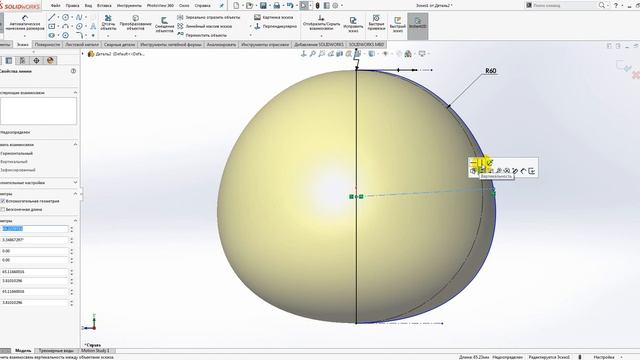Switch to the Motion Study 1 tab

[x=95, y=351]
